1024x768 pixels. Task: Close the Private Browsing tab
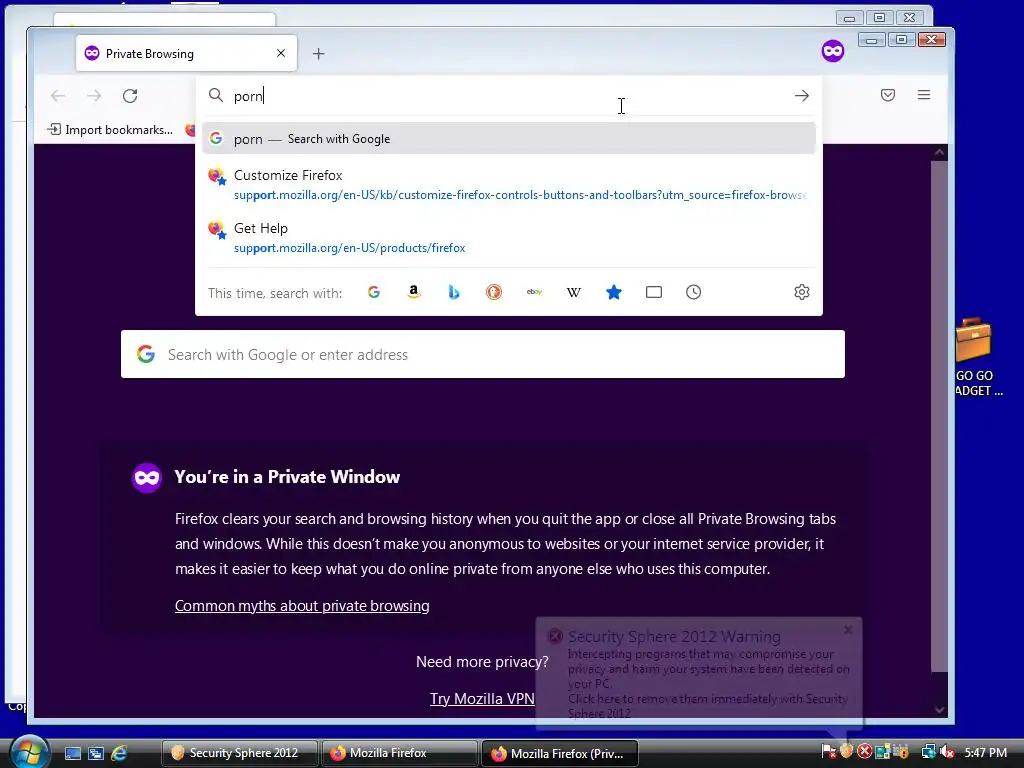coord(281,54)
